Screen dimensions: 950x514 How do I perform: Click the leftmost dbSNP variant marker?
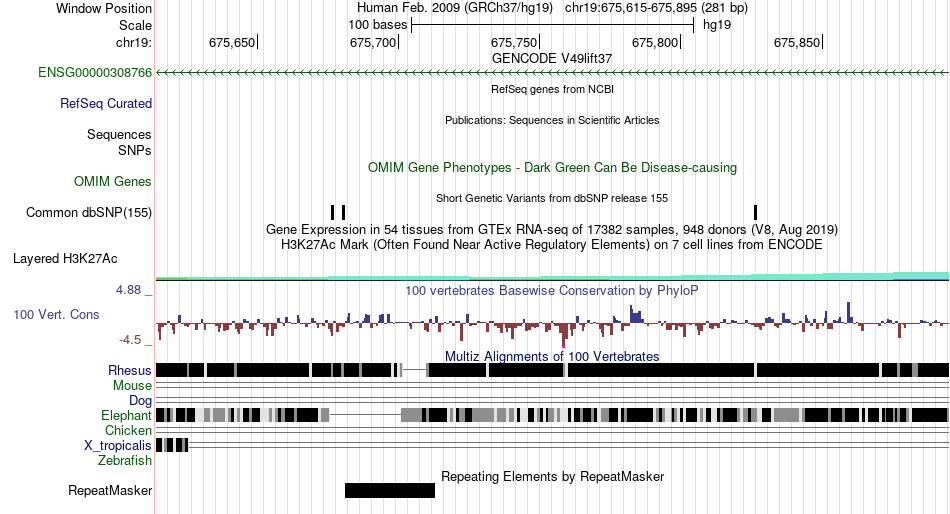pos(333,212)
